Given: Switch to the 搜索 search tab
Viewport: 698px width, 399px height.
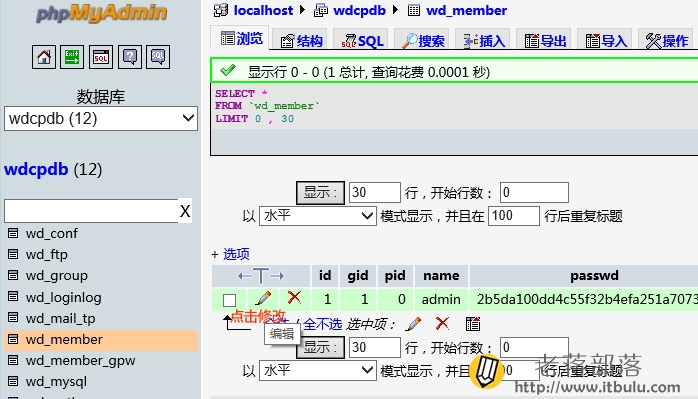Looking at the screenshot, I should [x=422, y=41].
